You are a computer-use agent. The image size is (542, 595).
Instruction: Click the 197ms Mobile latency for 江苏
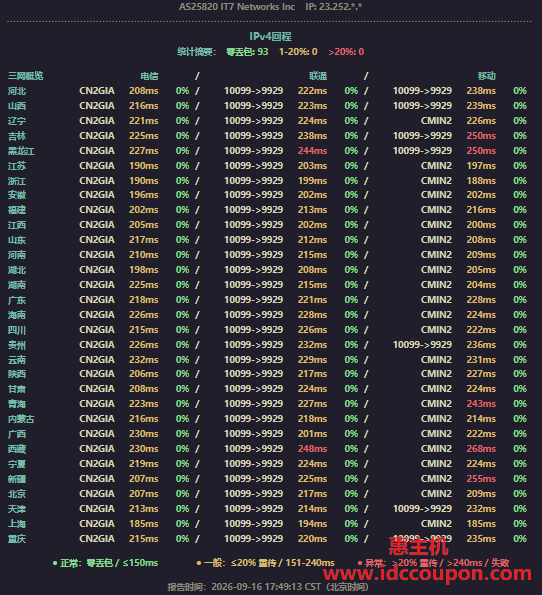click(x=481, y=166)
